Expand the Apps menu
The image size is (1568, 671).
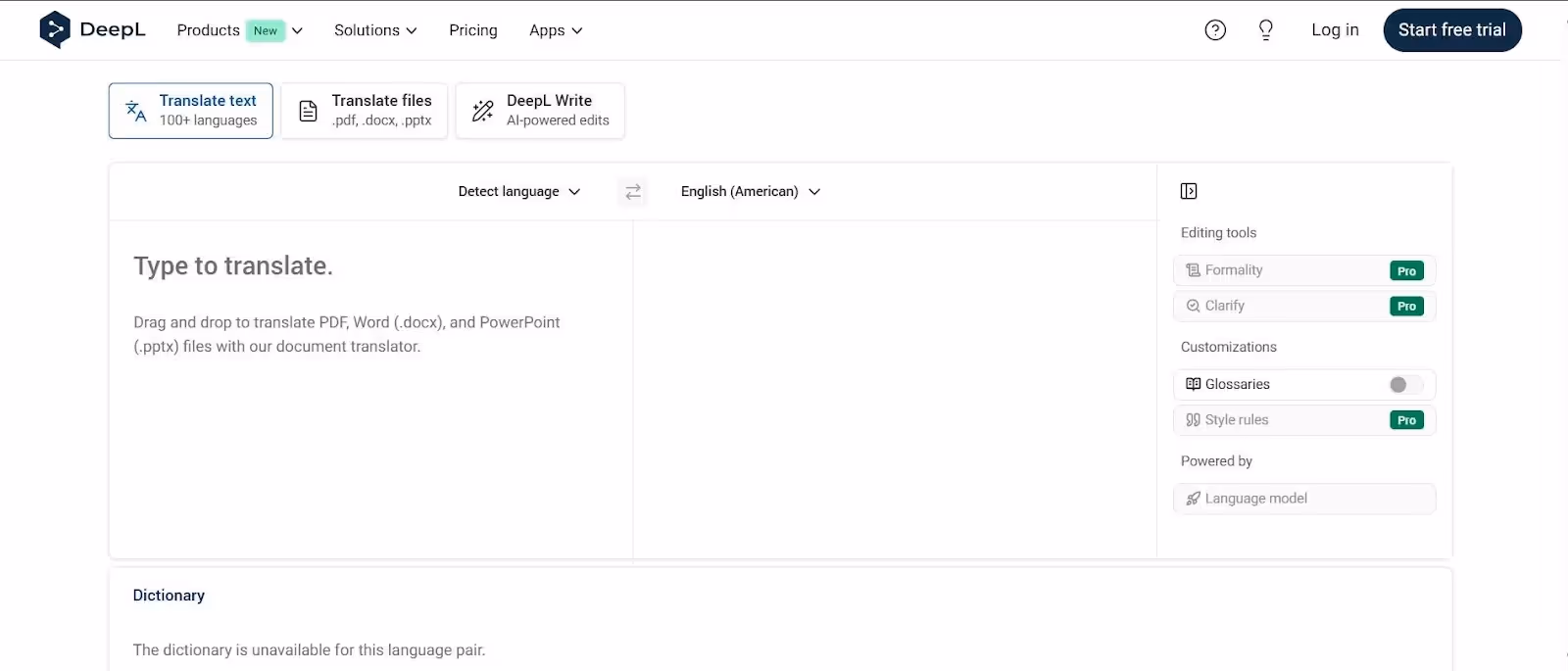click(555, 30)
